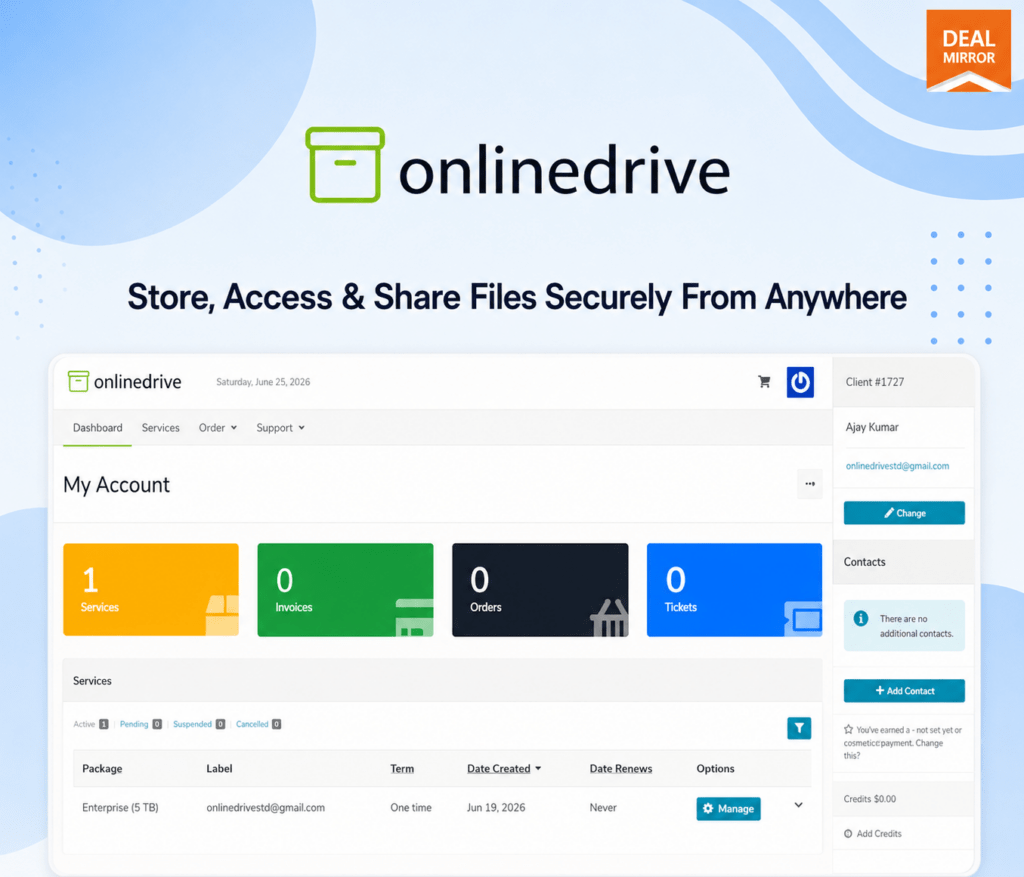Click the Enterprise (5 TB) package cell
The width and height of the screenshot is (1024, 877).
click(x=120, y=808)
